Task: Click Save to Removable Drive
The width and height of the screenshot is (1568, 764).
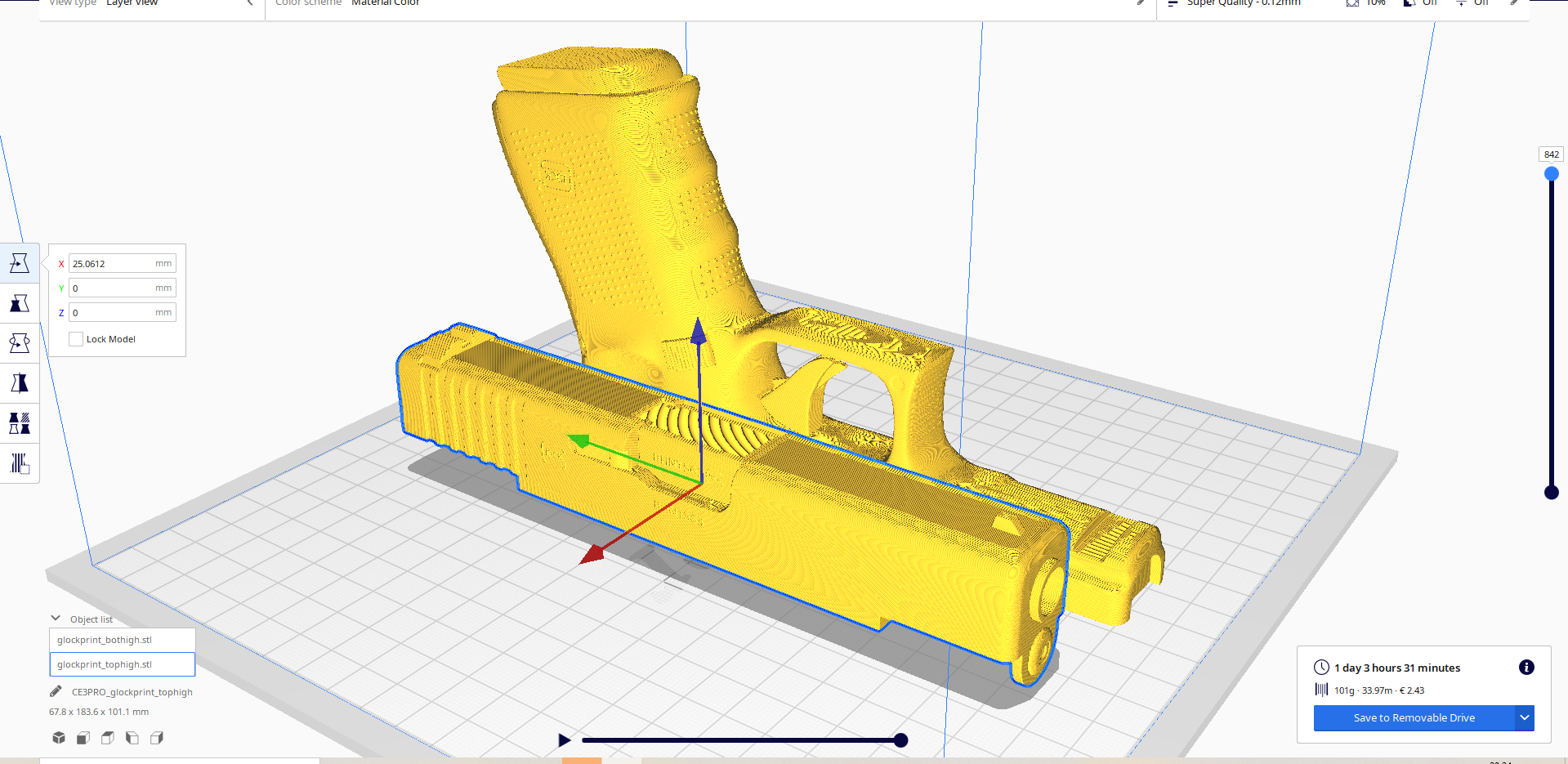Action: (1414, 717)
